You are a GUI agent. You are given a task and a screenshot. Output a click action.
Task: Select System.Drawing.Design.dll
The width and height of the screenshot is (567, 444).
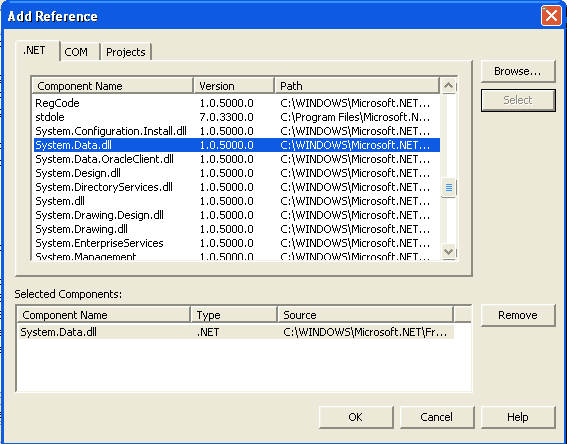237,215
